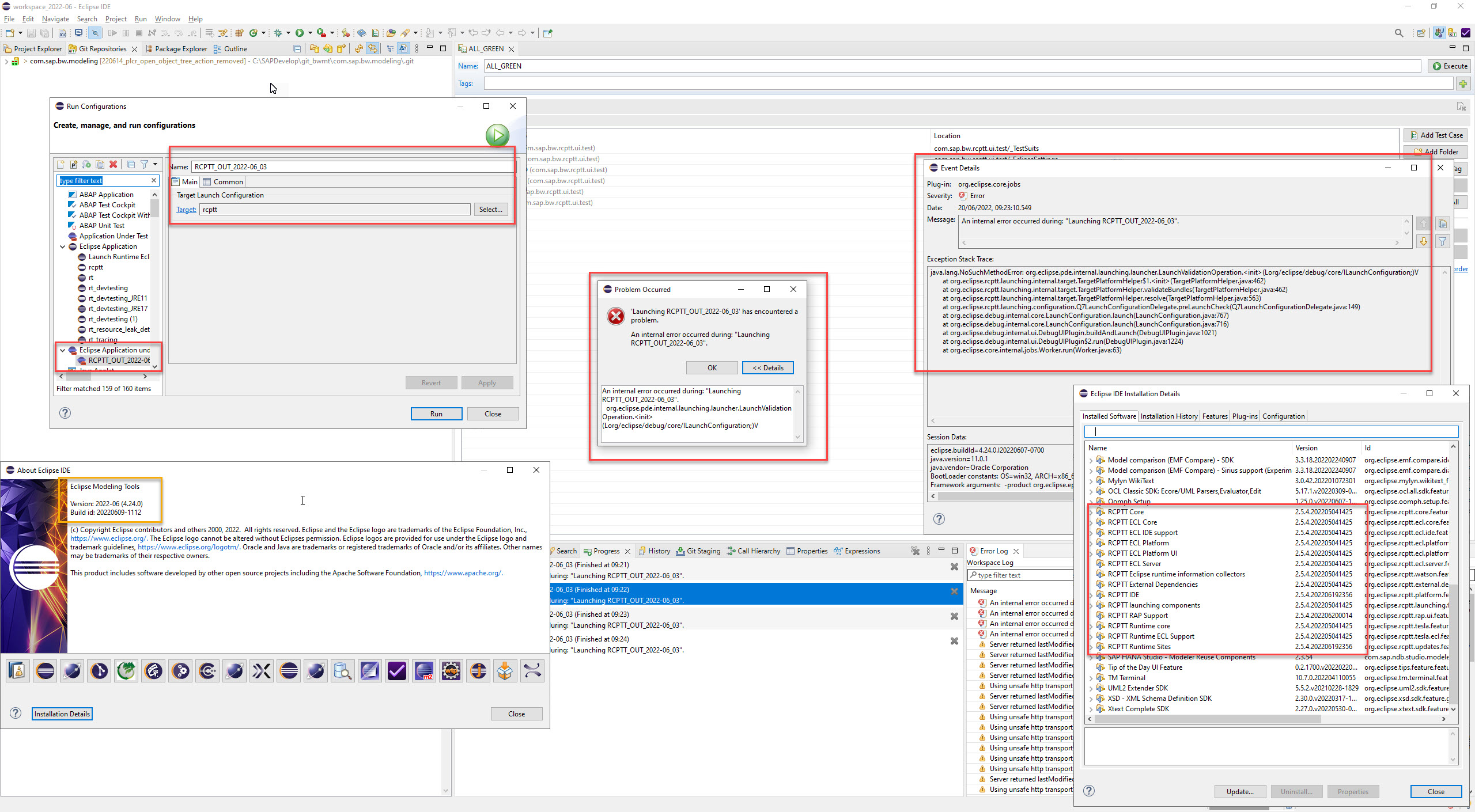Click the Collapse All icon in Run Configurations toolbar

pos(131,165)
